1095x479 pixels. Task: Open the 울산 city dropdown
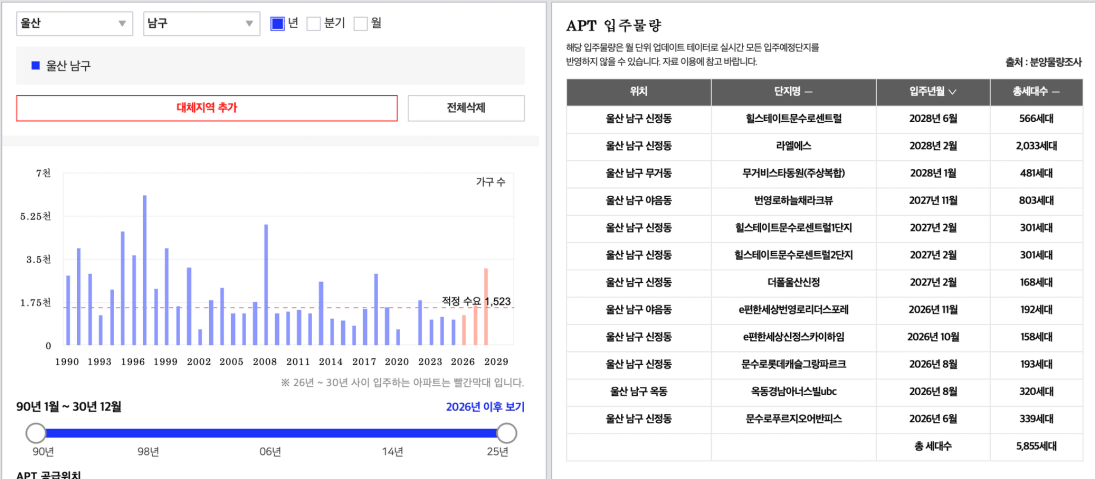point(74,23)
